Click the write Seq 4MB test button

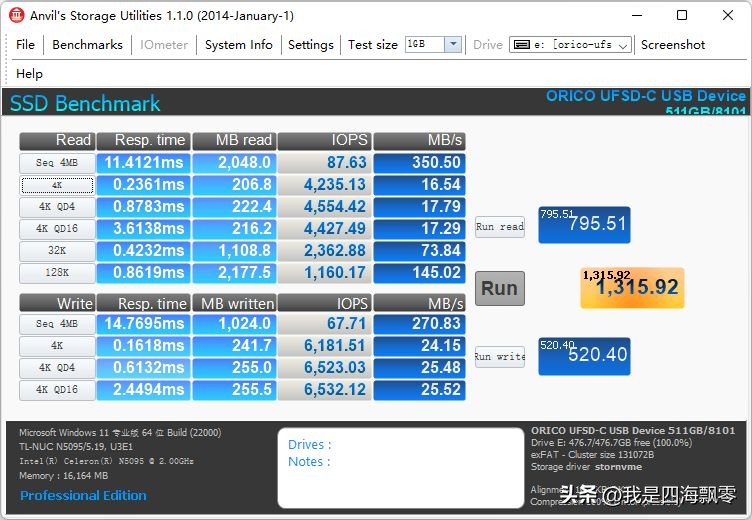[57, 324]
